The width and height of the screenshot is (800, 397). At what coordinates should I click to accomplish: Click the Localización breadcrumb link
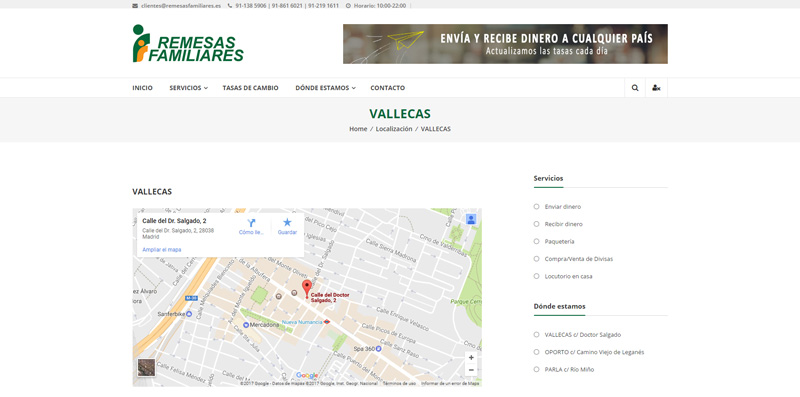pos(394,129)
